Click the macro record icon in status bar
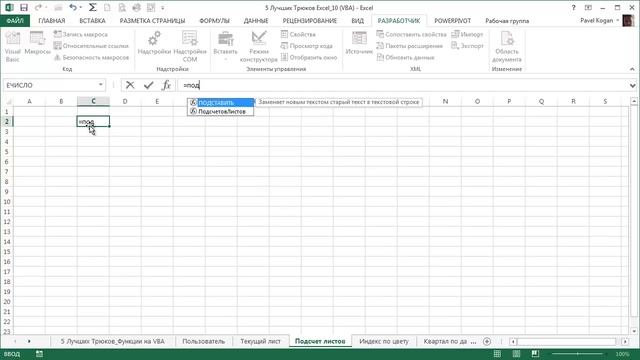640x360 pixels. point(39,354)
